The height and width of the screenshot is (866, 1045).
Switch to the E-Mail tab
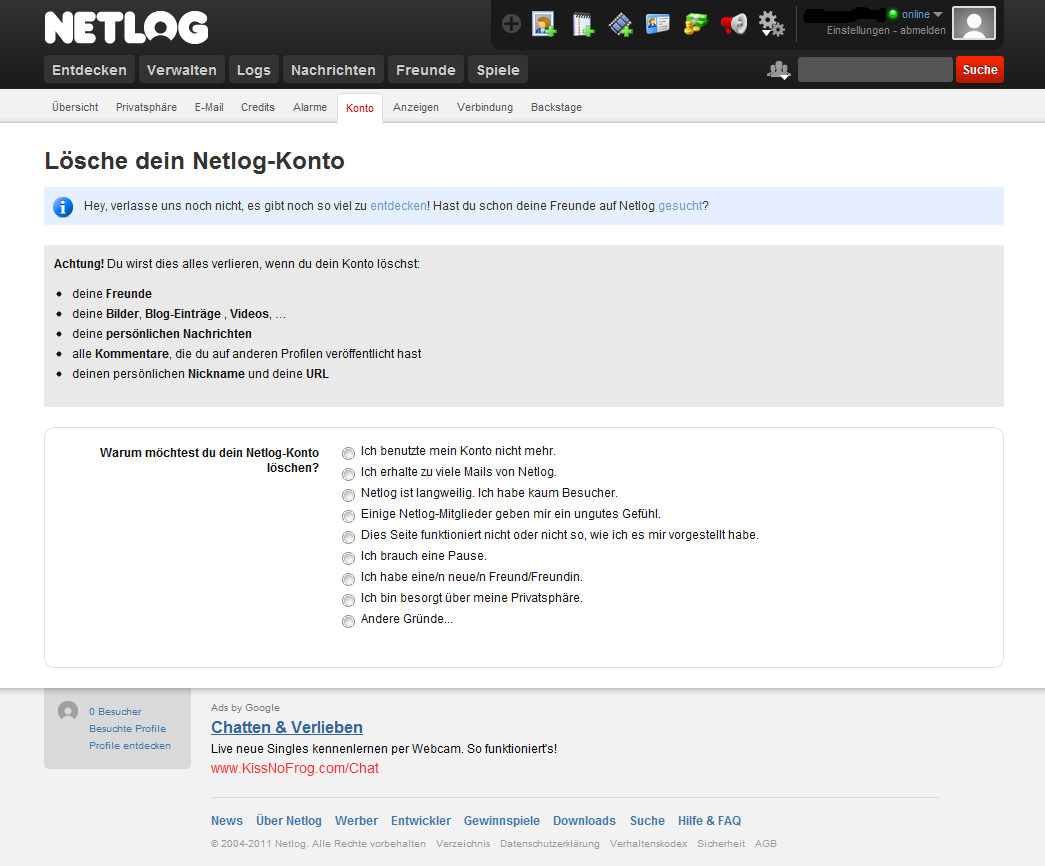click(x=209, y=107)
